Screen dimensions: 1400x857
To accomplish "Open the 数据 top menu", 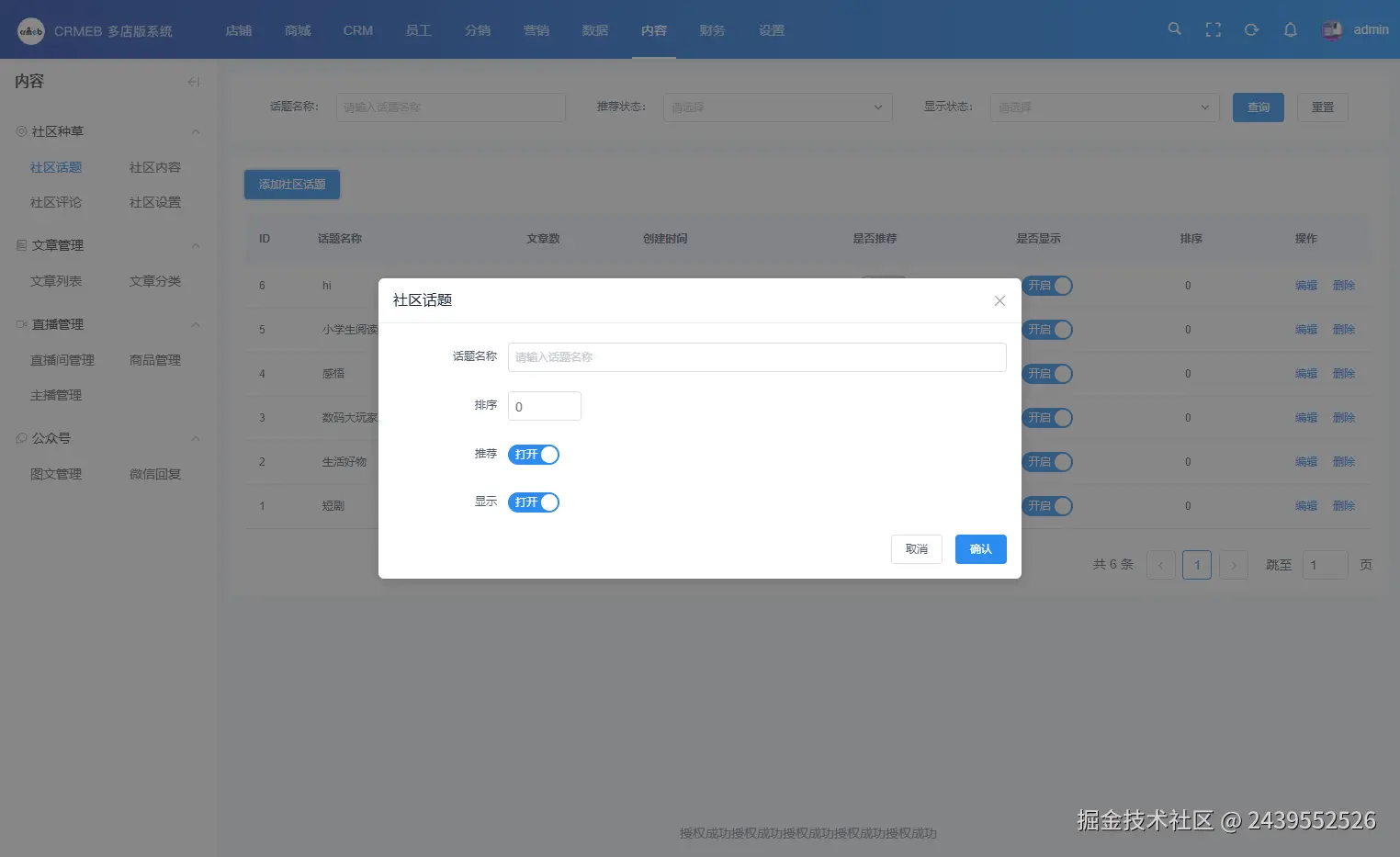I will tap(595, 30).
